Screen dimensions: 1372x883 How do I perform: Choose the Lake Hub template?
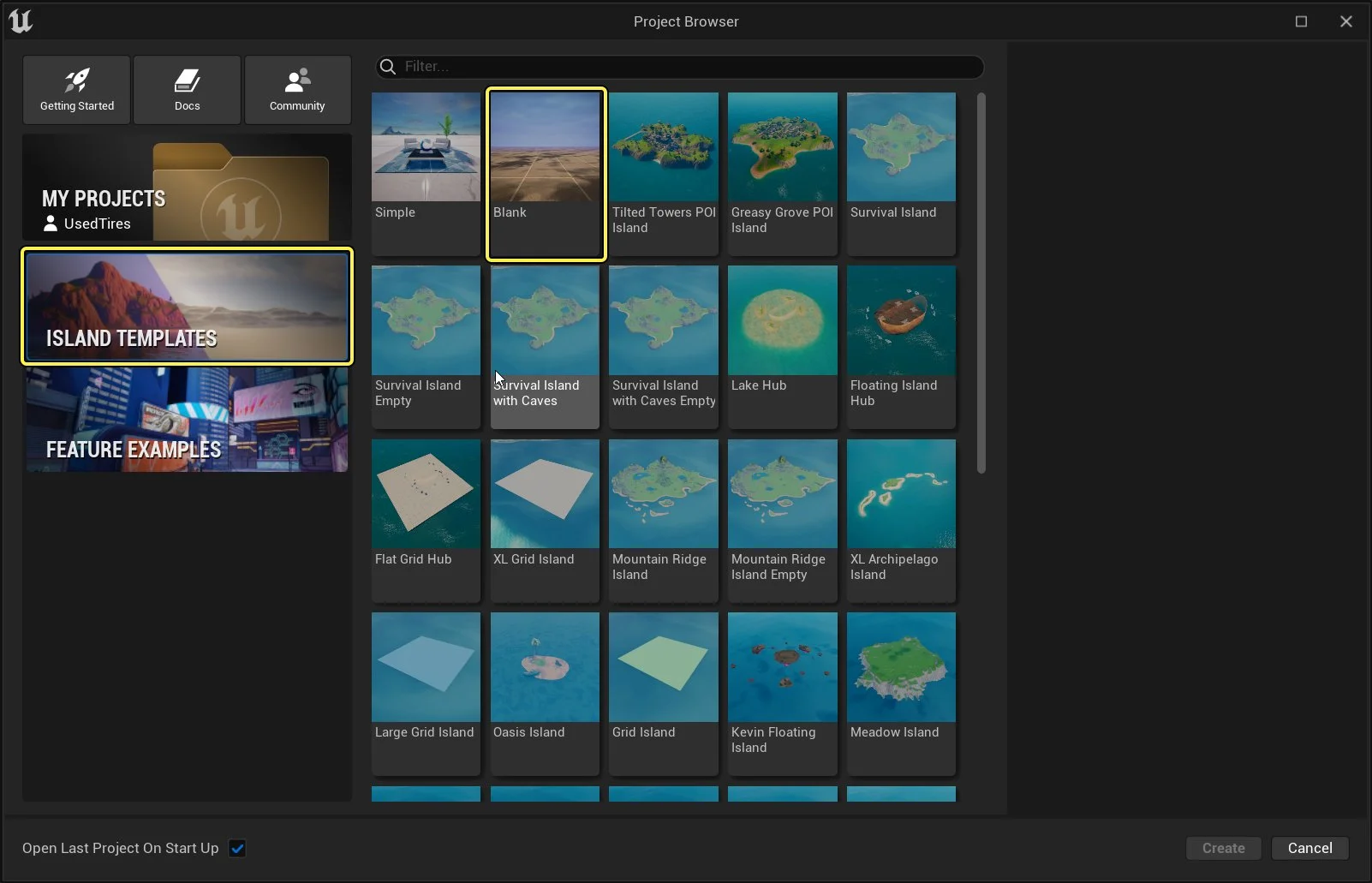pos(783,347)
